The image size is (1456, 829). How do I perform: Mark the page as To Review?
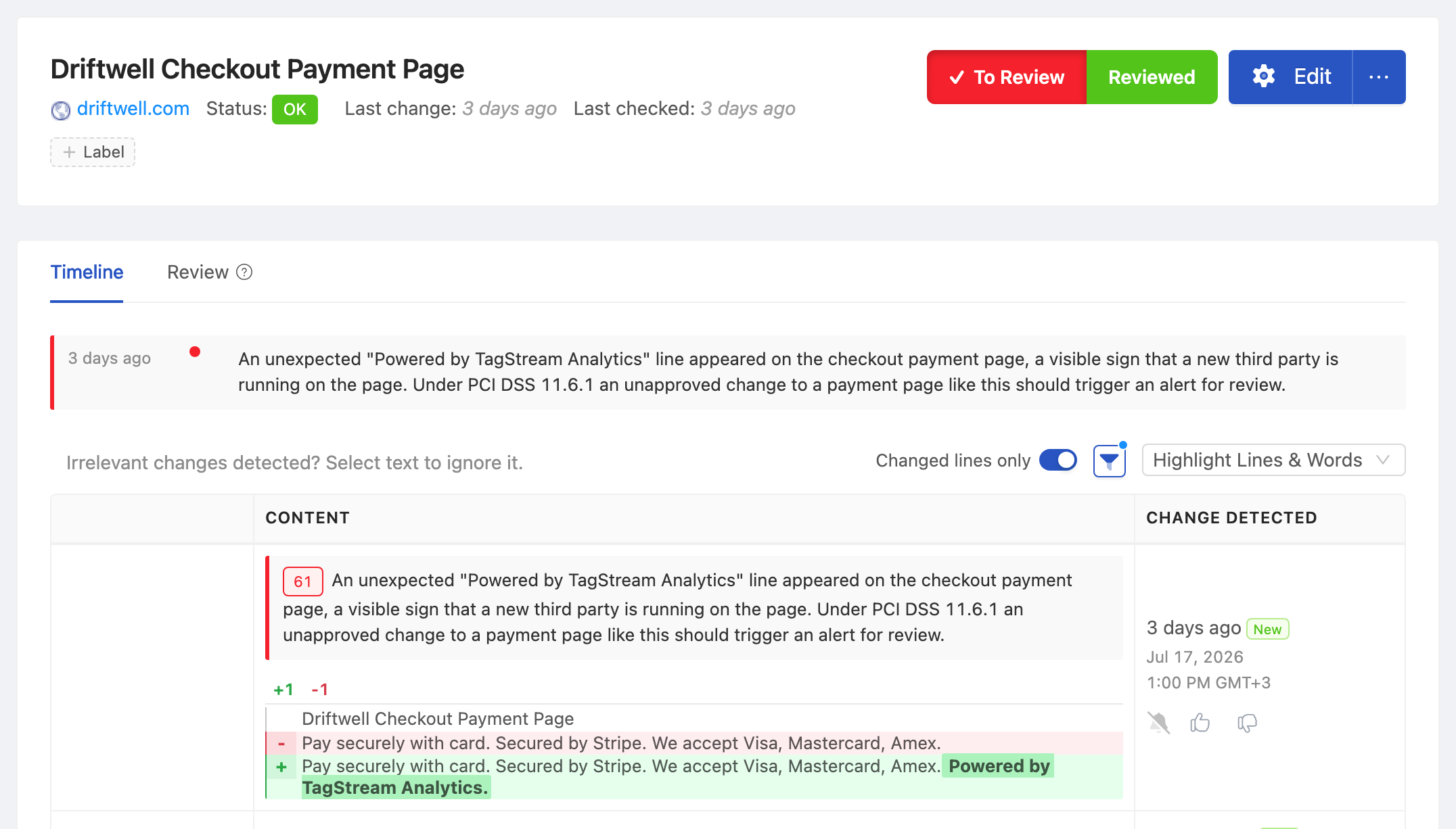(x=1007, y=77)
